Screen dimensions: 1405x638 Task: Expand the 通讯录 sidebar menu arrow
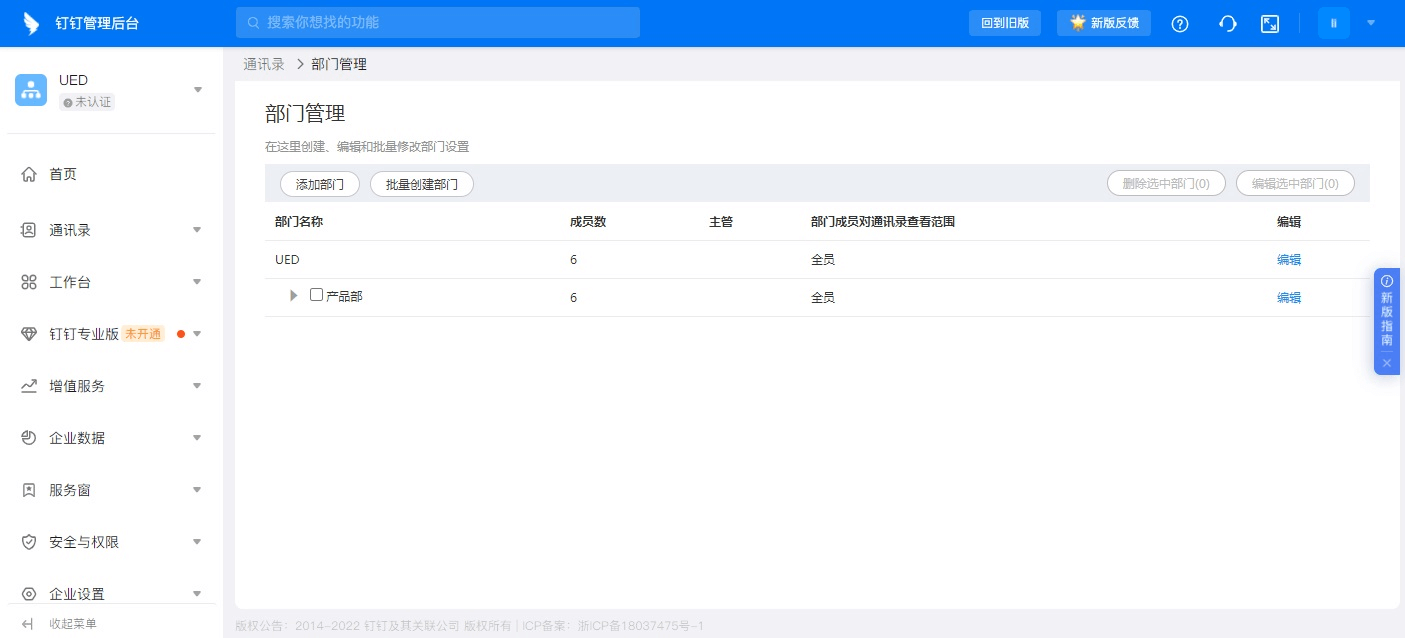[197, 230]
